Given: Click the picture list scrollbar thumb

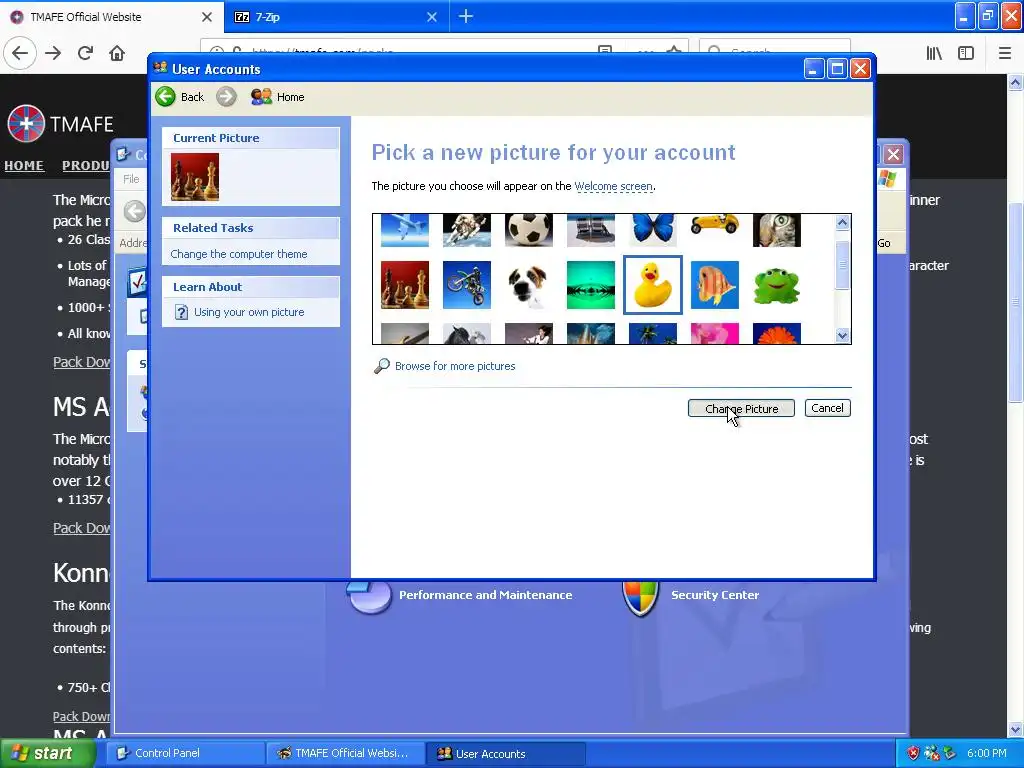Looking at the screenshot, I should pos(842,265).
